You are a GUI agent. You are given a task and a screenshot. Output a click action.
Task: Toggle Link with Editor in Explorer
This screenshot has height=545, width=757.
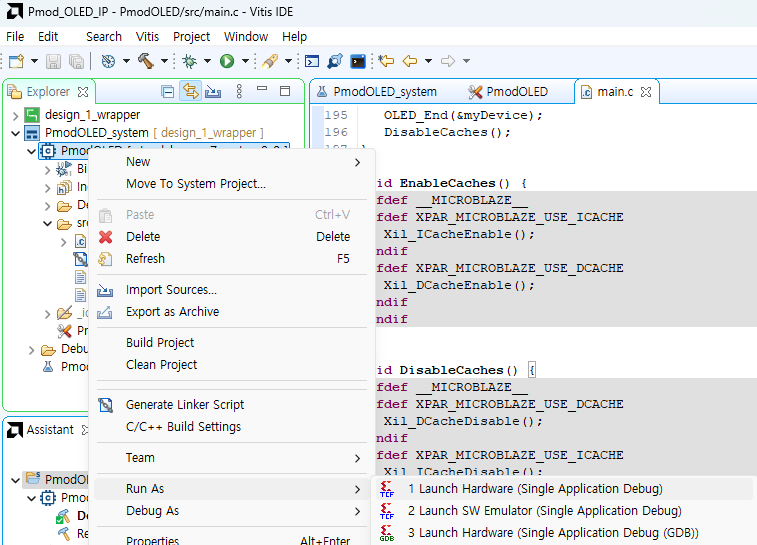pyautogui.click(x=190, y=91)
